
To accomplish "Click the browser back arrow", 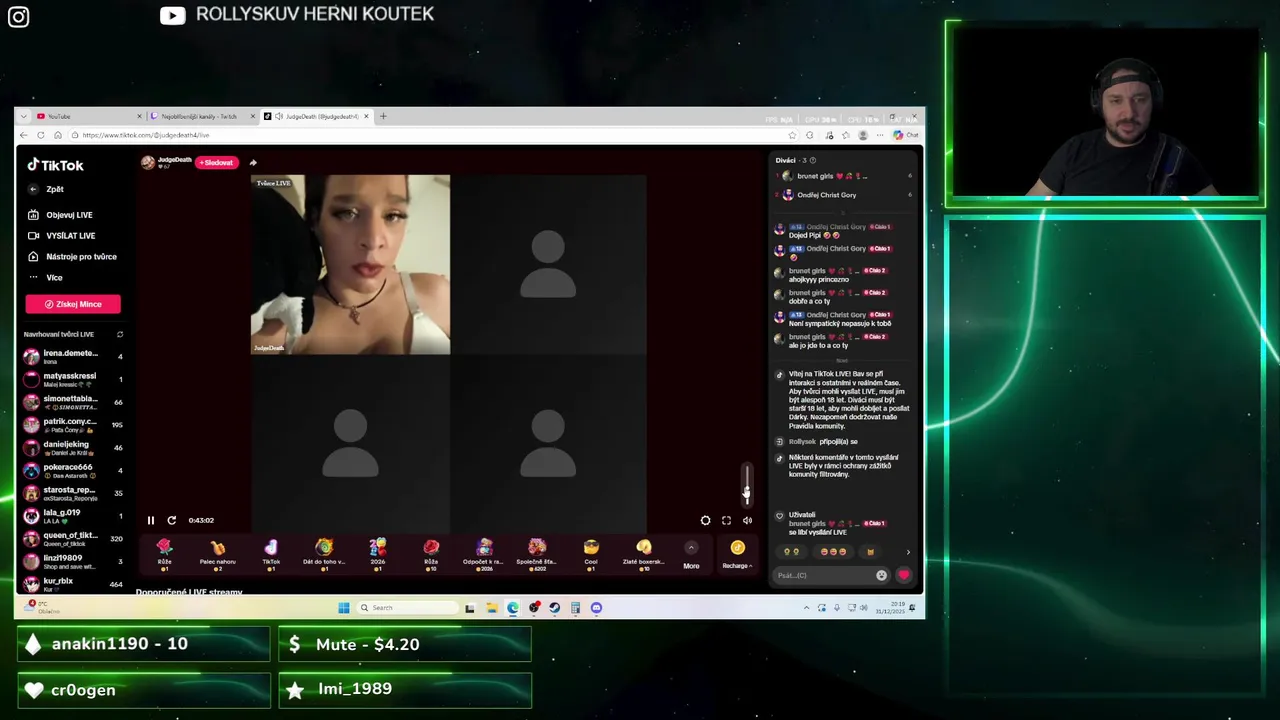I will [24, 135].
